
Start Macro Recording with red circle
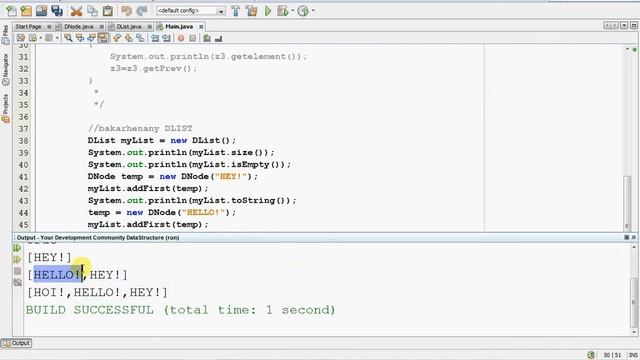[181, 38]
